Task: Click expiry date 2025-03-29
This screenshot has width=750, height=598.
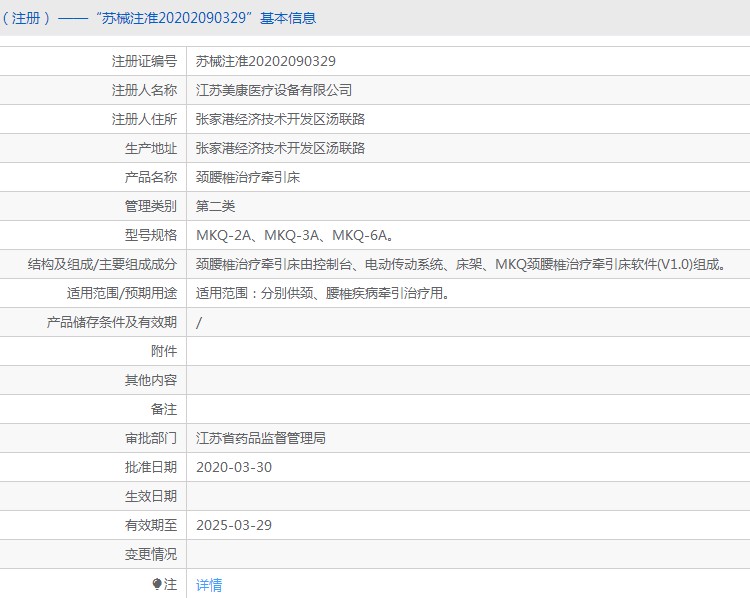Action: tap(234, 525)
